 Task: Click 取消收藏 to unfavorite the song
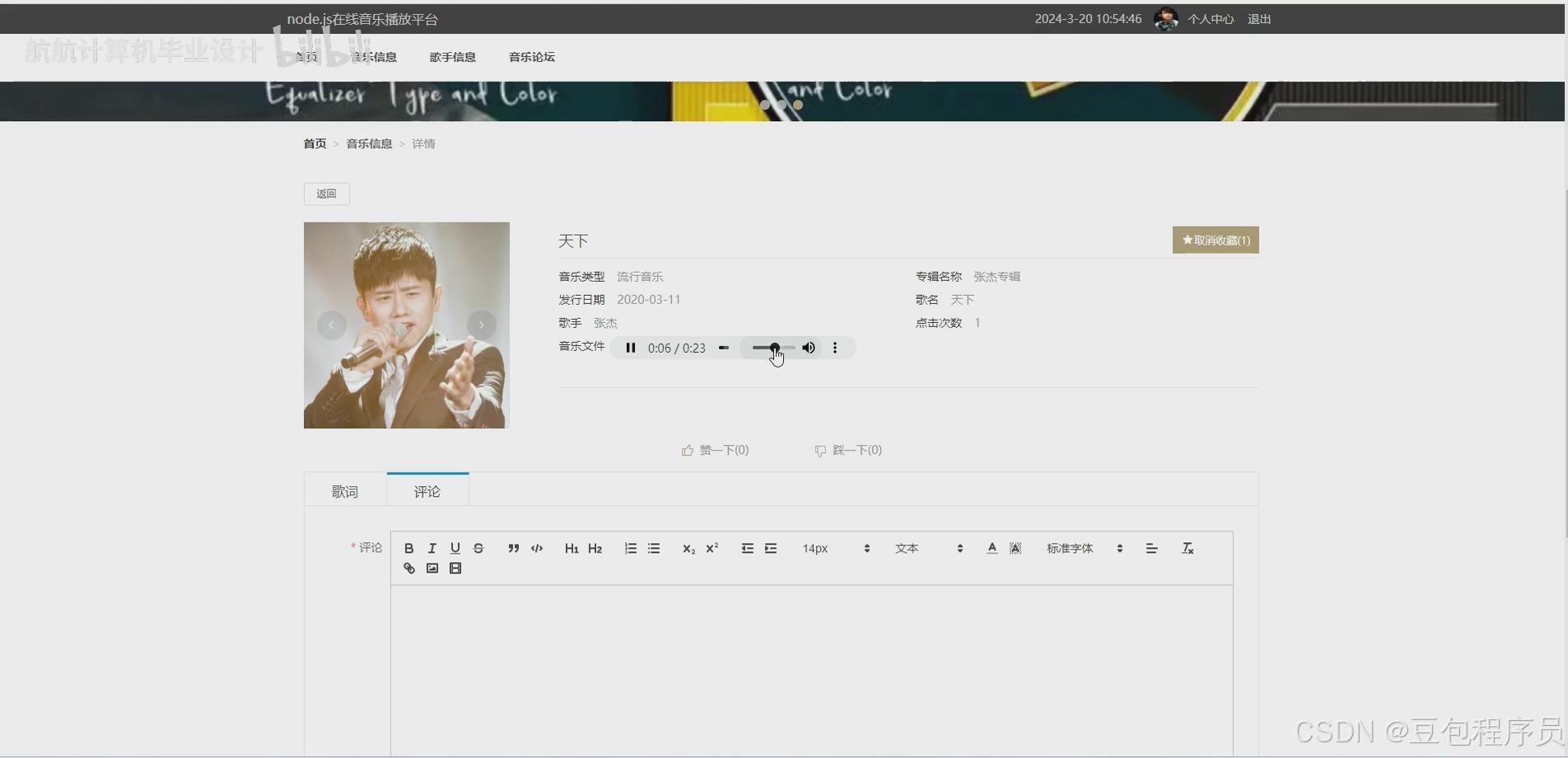pos(1216,240)
